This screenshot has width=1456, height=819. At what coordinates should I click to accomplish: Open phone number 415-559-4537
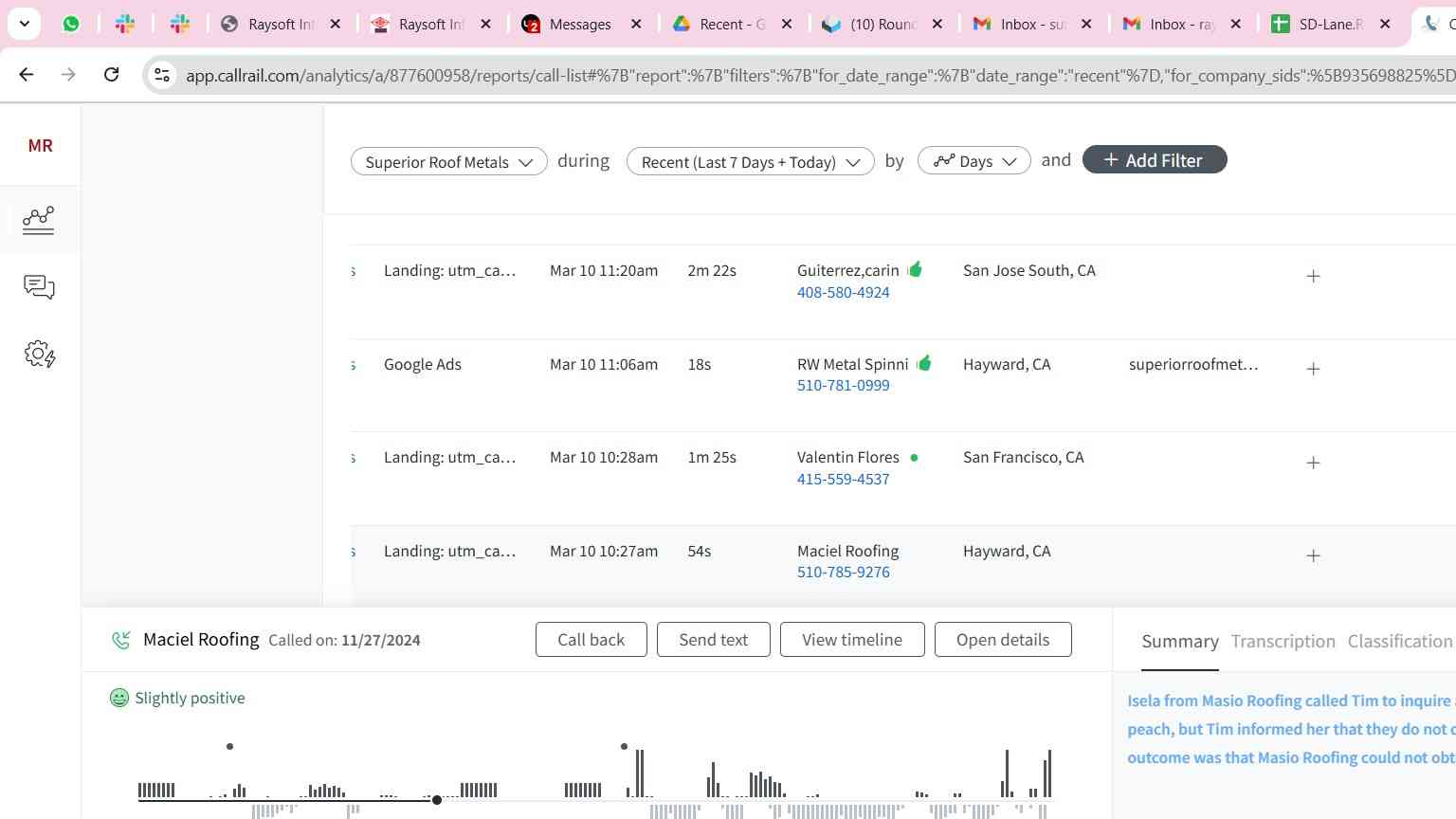coord(843,479)
